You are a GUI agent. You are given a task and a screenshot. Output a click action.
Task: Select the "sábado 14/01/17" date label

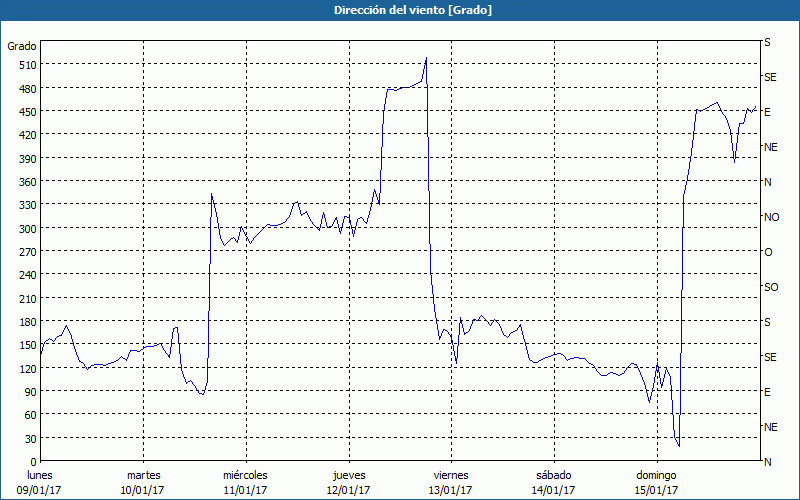point(552,482)
